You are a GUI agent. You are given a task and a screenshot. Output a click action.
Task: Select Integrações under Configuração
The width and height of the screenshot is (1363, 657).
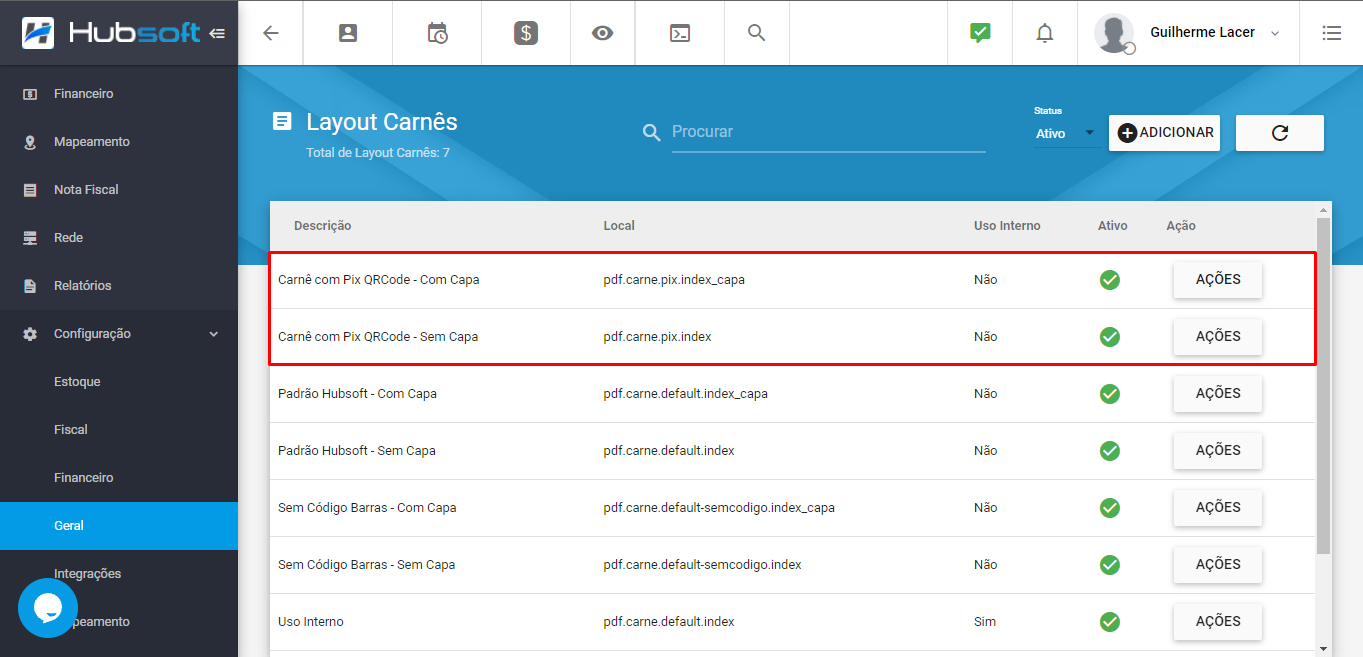click(x=119, y=574)
